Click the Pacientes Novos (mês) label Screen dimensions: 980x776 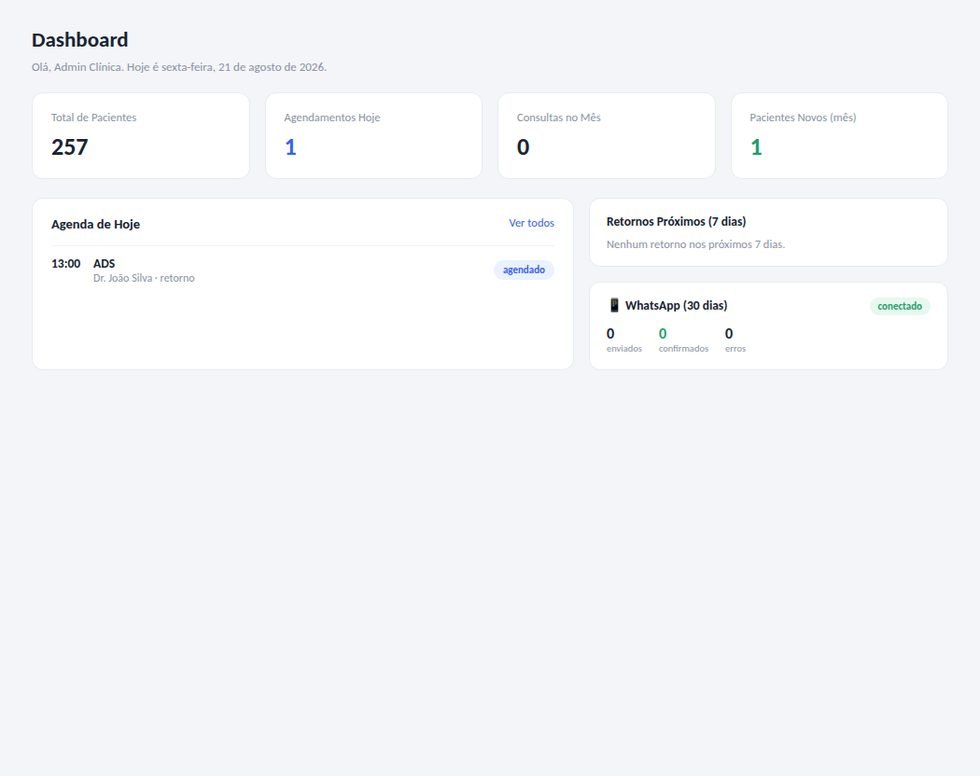tap(802, 117)
